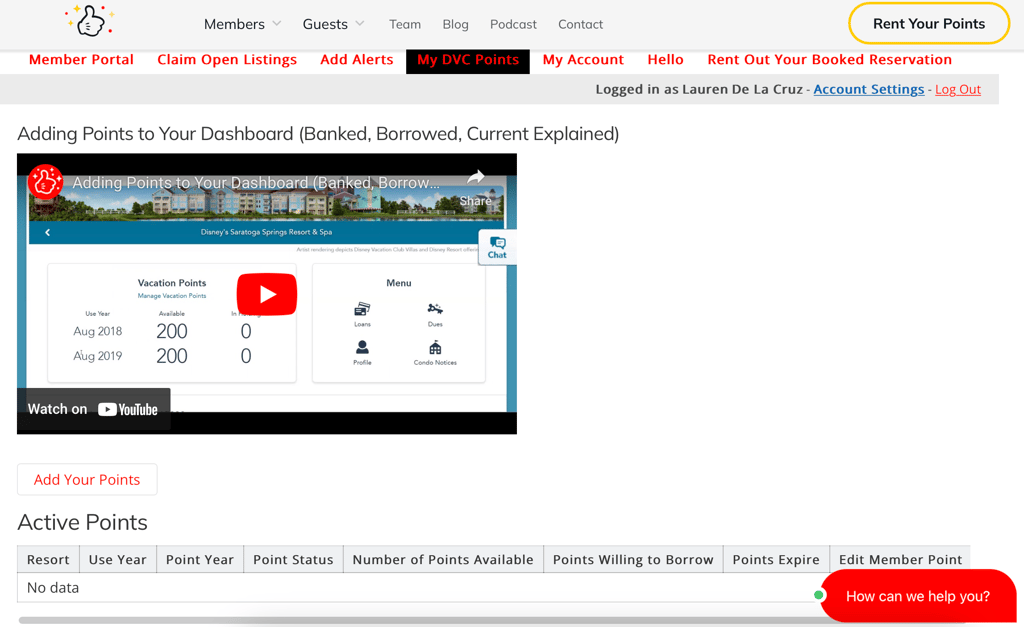
Task: Click the Condo Notices icon
Action: [x=435, y=347]
